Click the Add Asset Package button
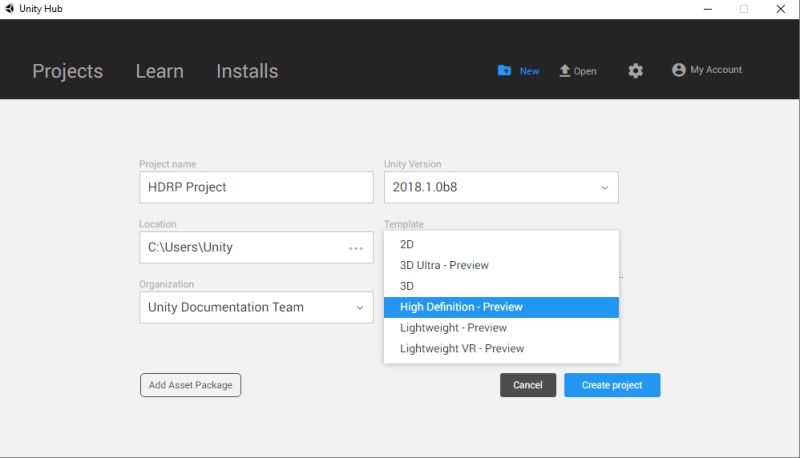 (190, 385)
